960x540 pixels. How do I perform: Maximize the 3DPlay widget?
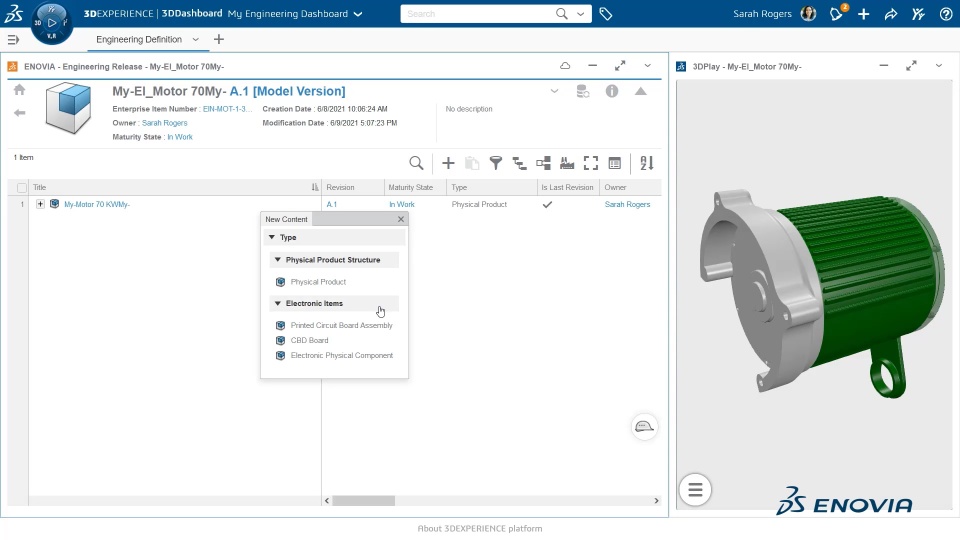911,66
